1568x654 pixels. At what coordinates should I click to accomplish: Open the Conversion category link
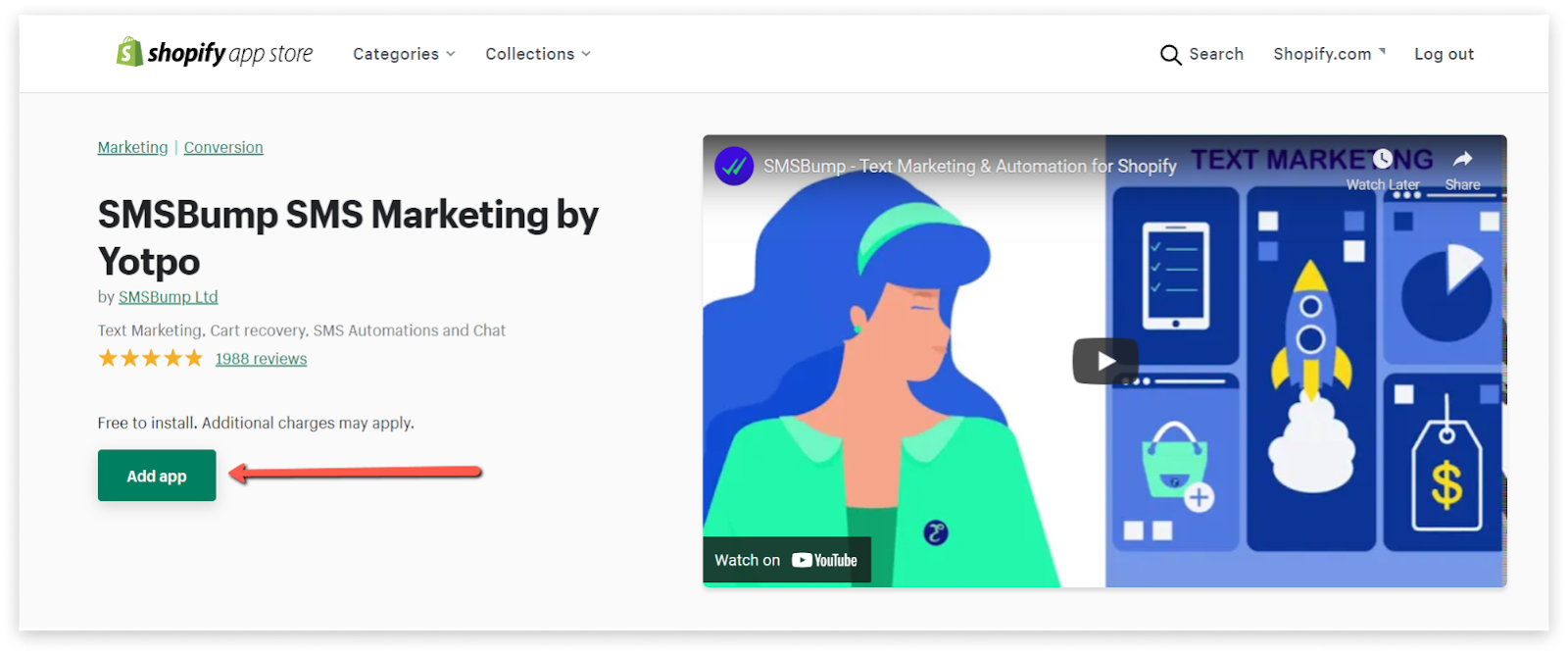click(x=223, y=147)
